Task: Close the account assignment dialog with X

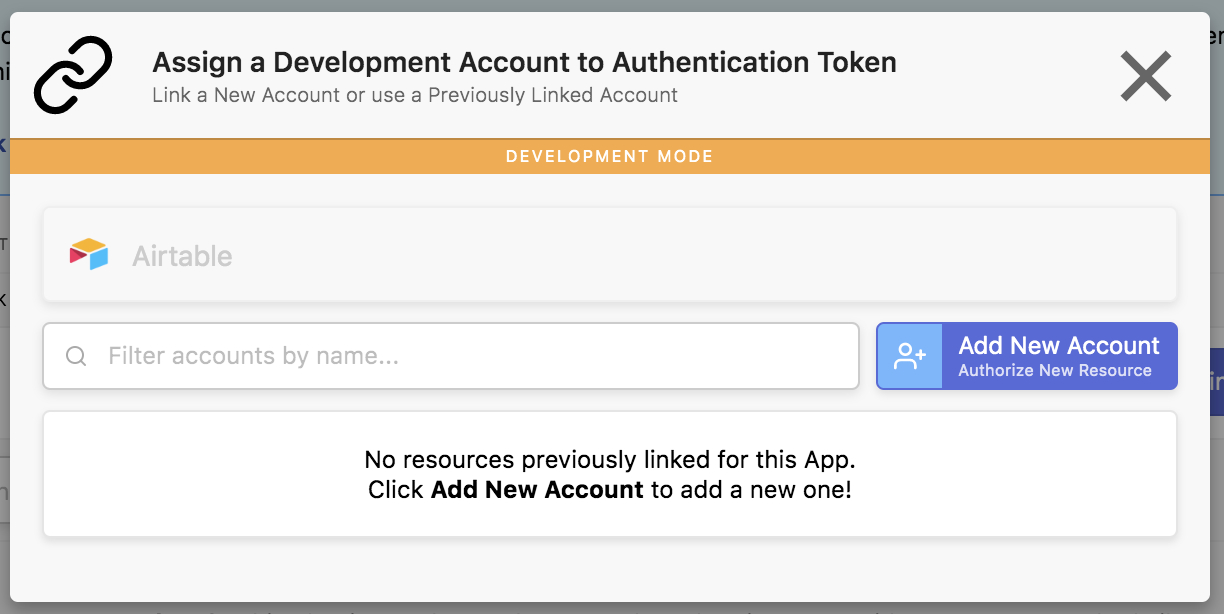Action: coord(1145,76)
